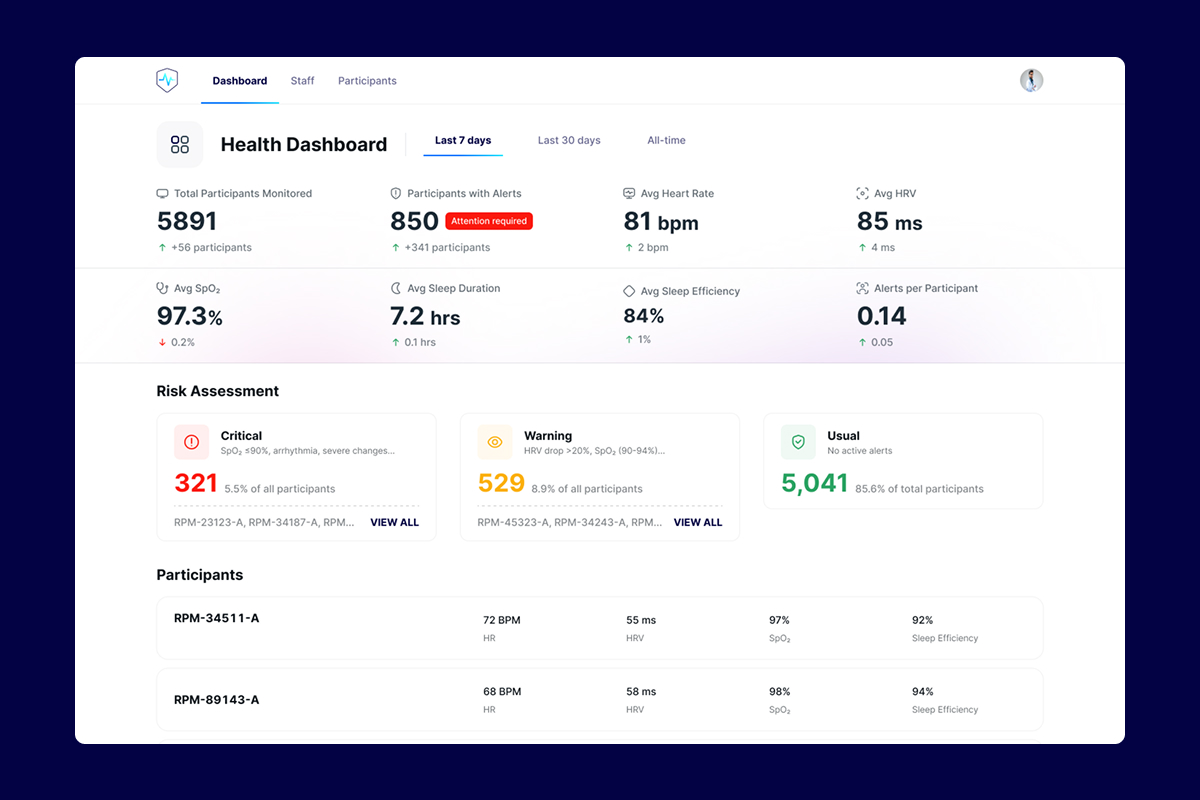Click the Avg Heart Rate icon
This screenshot has height=800, width=1200.
pyautogui.click(x=629, y=193)
